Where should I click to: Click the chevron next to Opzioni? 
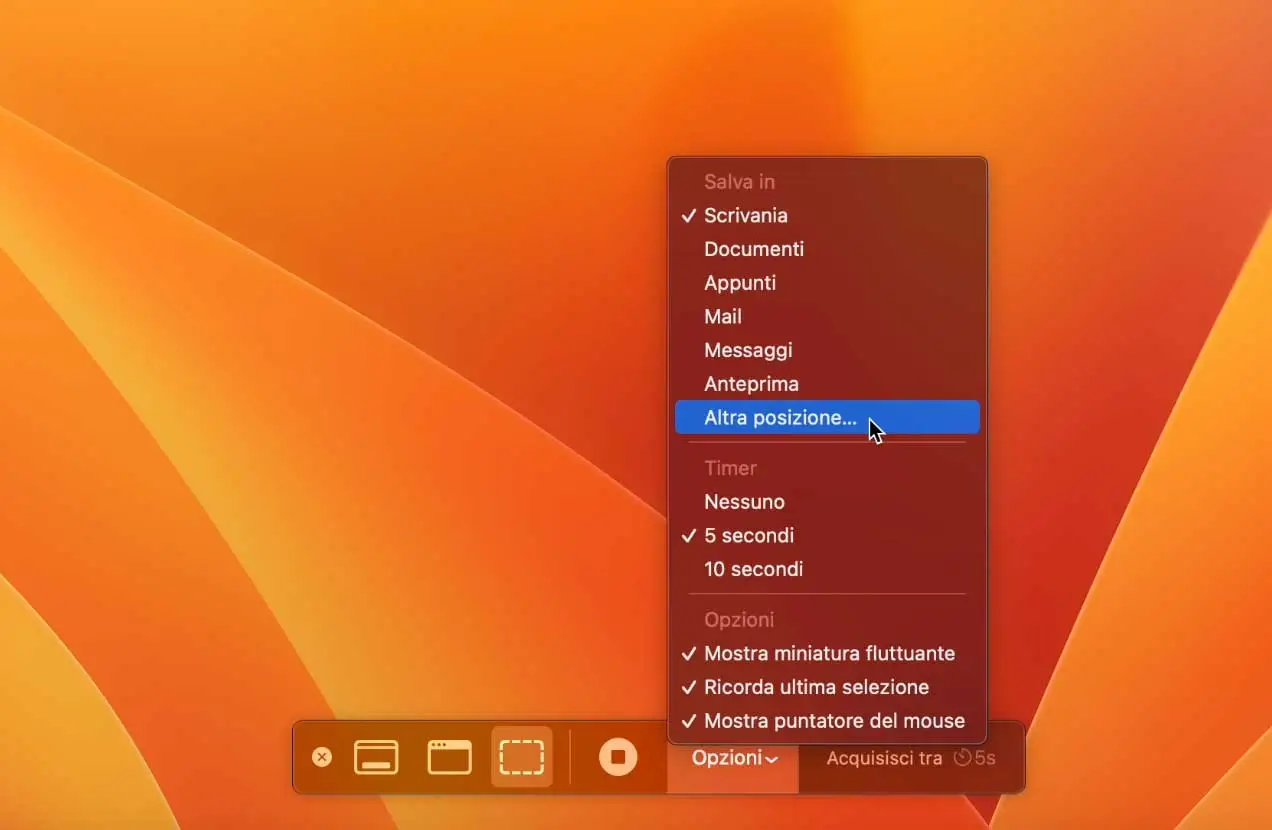772,759
